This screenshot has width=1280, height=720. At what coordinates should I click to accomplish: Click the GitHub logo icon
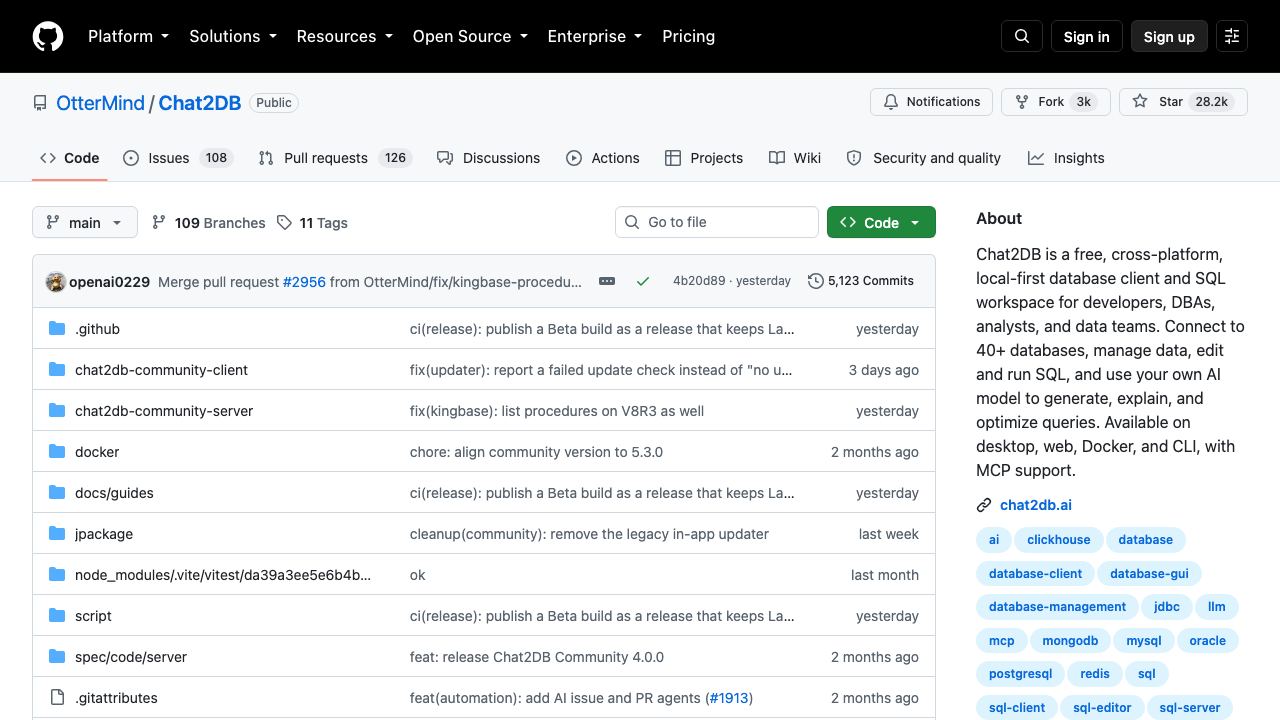click(x=48, y=36)
